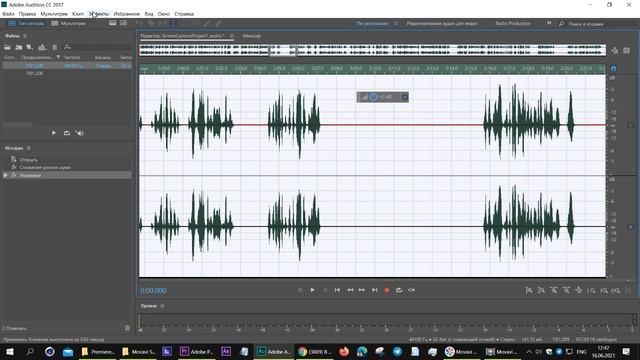Open the Мультитрек menu
This screenshot has width=640, height=360.
(54, 14)
